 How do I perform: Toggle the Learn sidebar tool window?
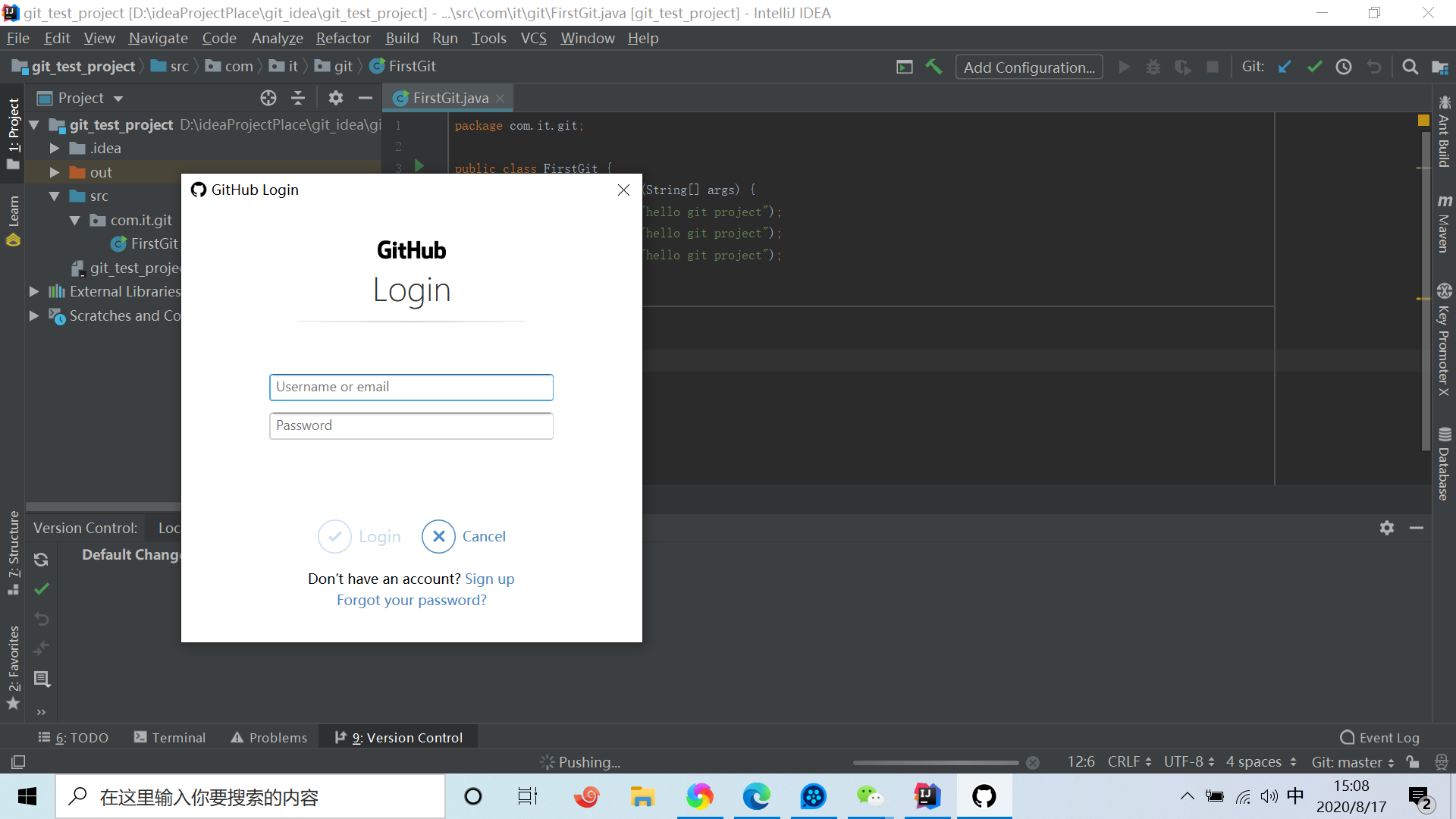13,221
